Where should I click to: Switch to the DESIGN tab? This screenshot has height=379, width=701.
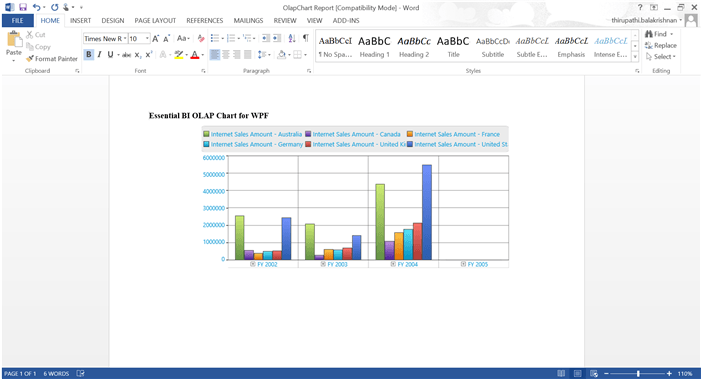113,21
